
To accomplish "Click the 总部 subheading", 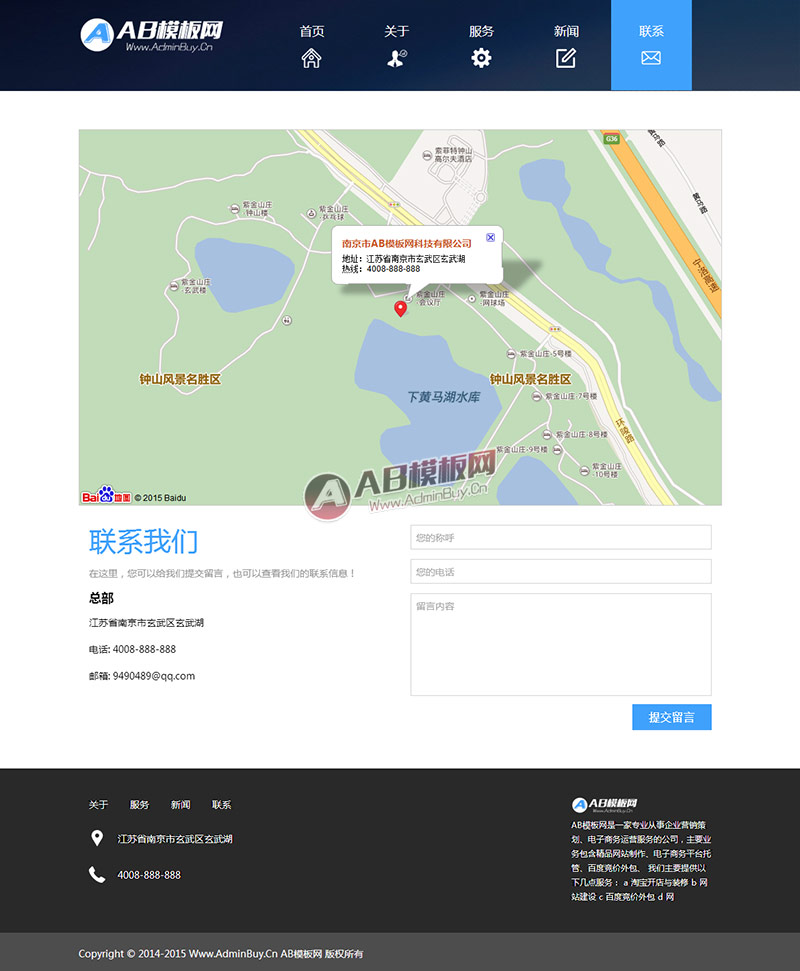I will click(102, 598).
